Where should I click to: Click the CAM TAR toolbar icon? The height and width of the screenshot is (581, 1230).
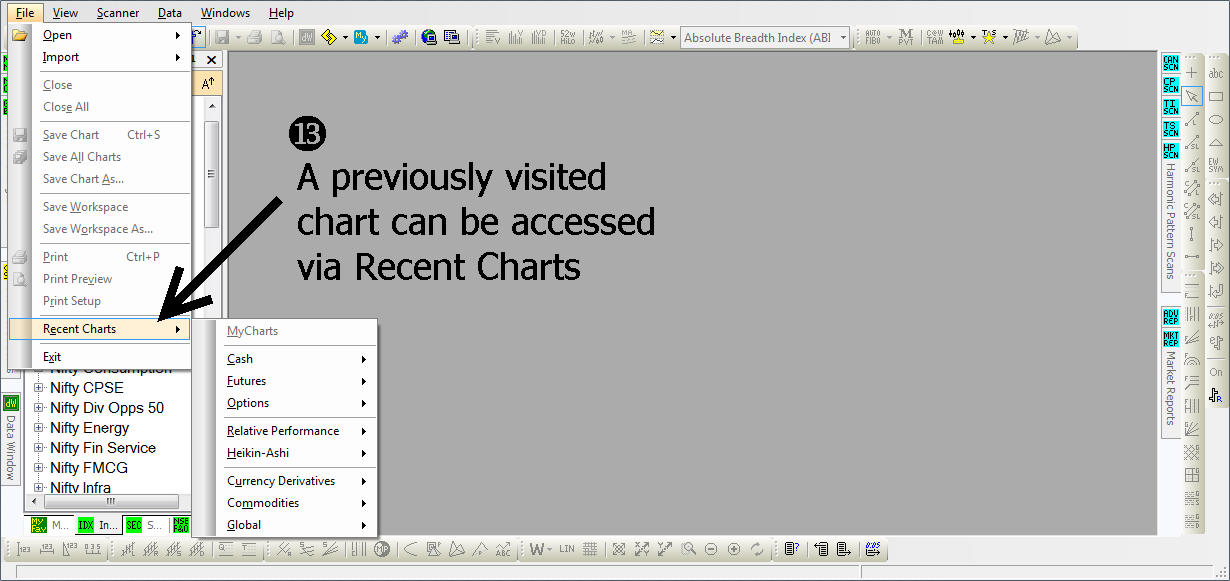pos(934,38)
